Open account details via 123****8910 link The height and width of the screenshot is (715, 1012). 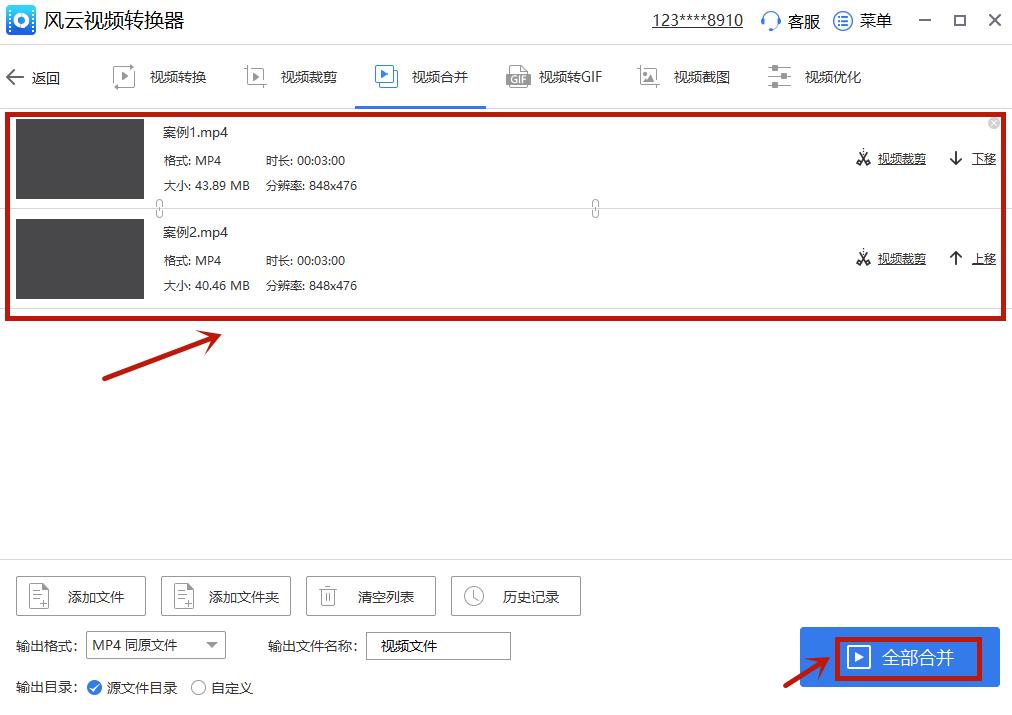pos(697,19)
